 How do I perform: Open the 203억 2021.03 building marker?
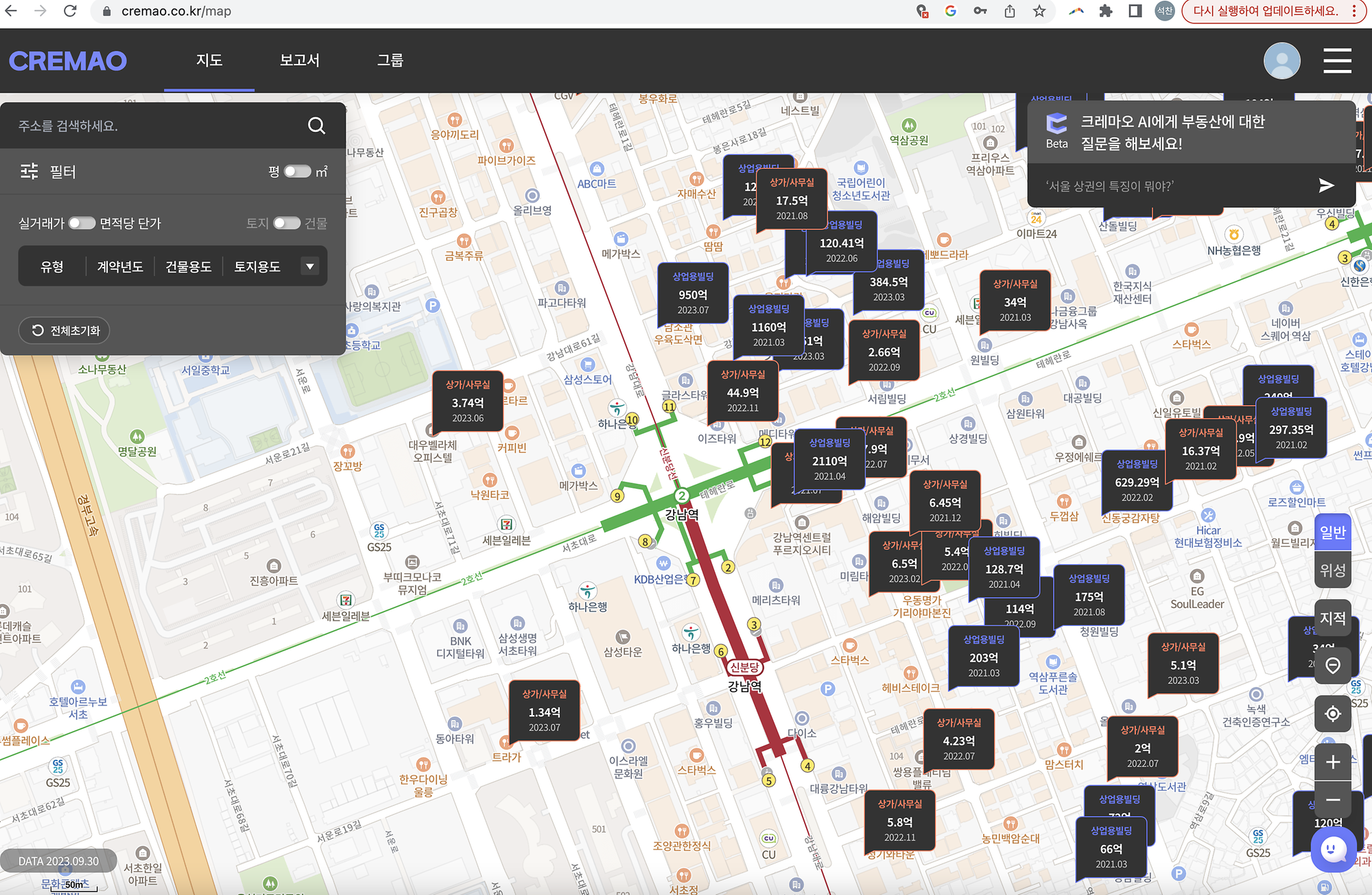pos(984,657)
